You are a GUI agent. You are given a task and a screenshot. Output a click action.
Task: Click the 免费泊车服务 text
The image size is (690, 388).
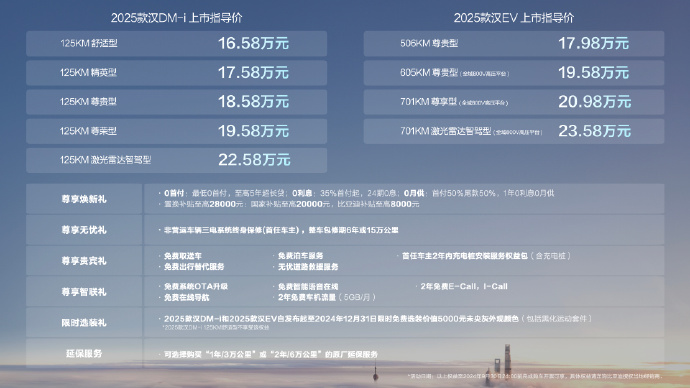point(301,256)
